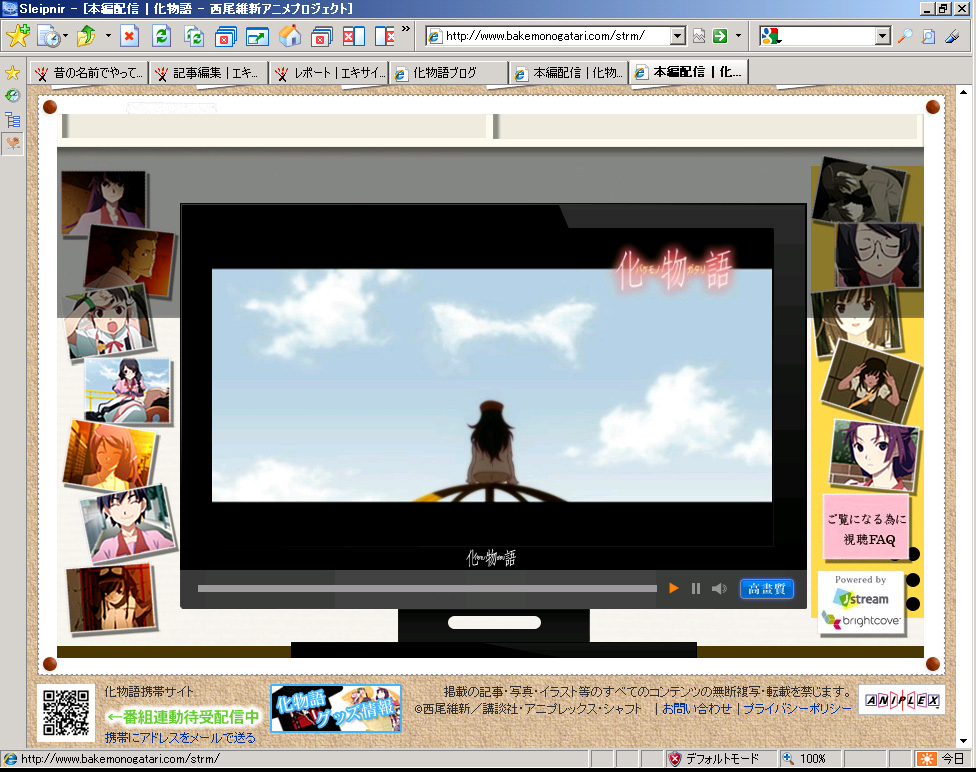Close tabs to the right icon
This screenshot has width=976, height=772.
385,36
